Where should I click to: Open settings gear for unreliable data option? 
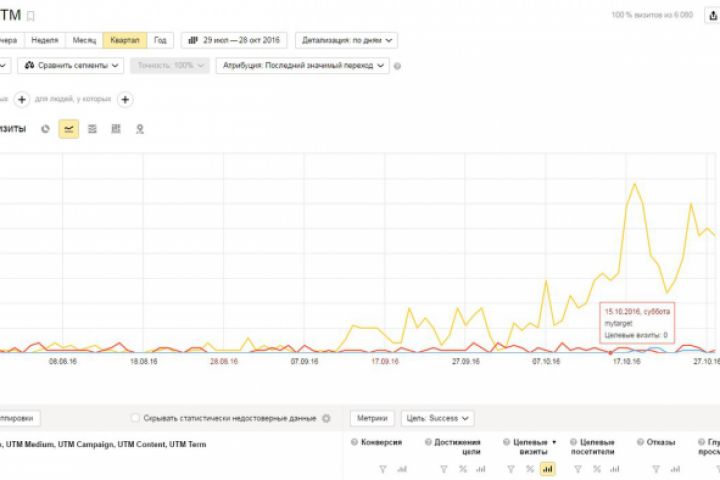(x=326, y=418)
